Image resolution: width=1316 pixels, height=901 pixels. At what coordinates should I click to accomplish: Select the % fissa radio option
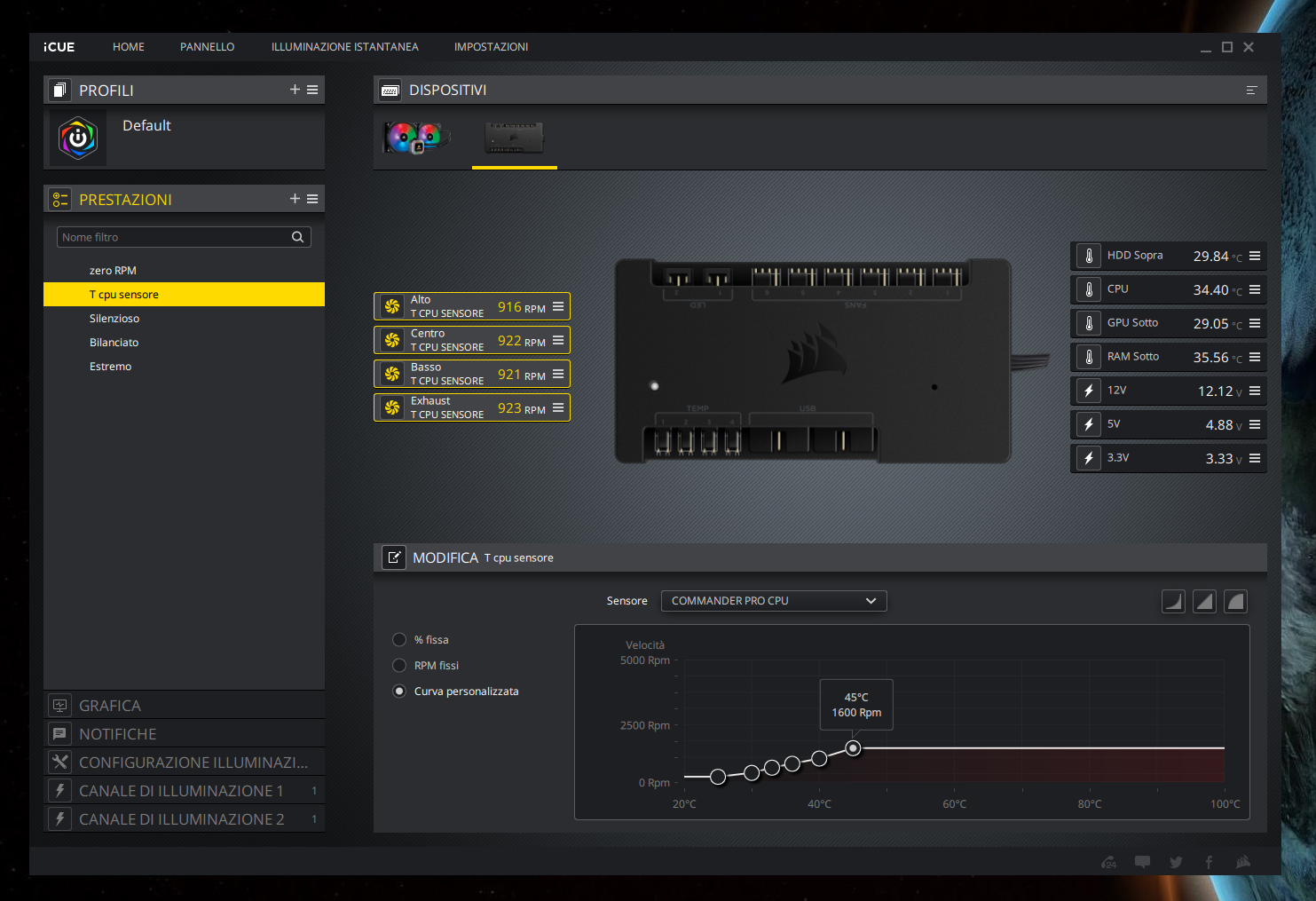click(399, 640)
